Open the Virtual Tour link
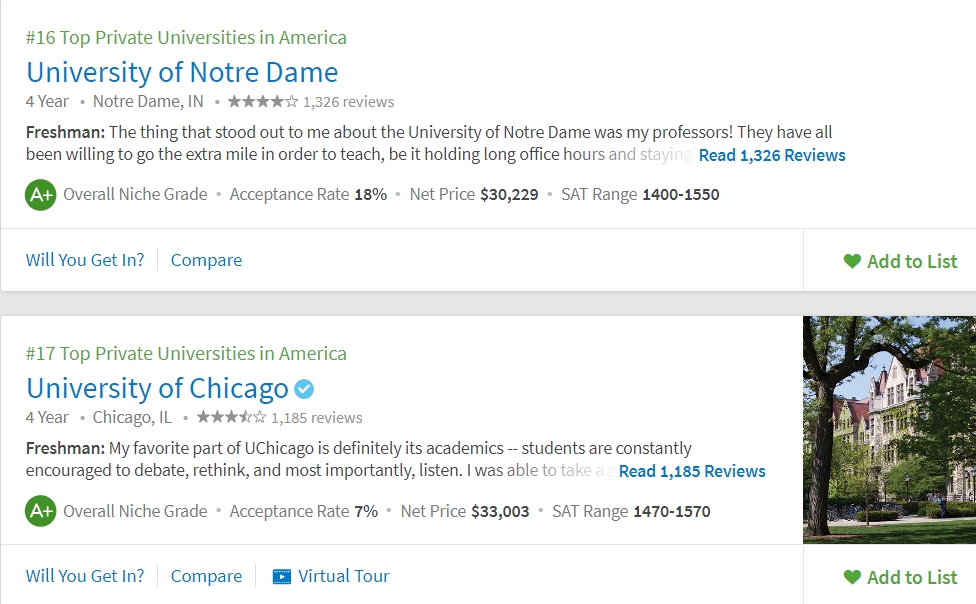The image size is (976, 604). 331,576
